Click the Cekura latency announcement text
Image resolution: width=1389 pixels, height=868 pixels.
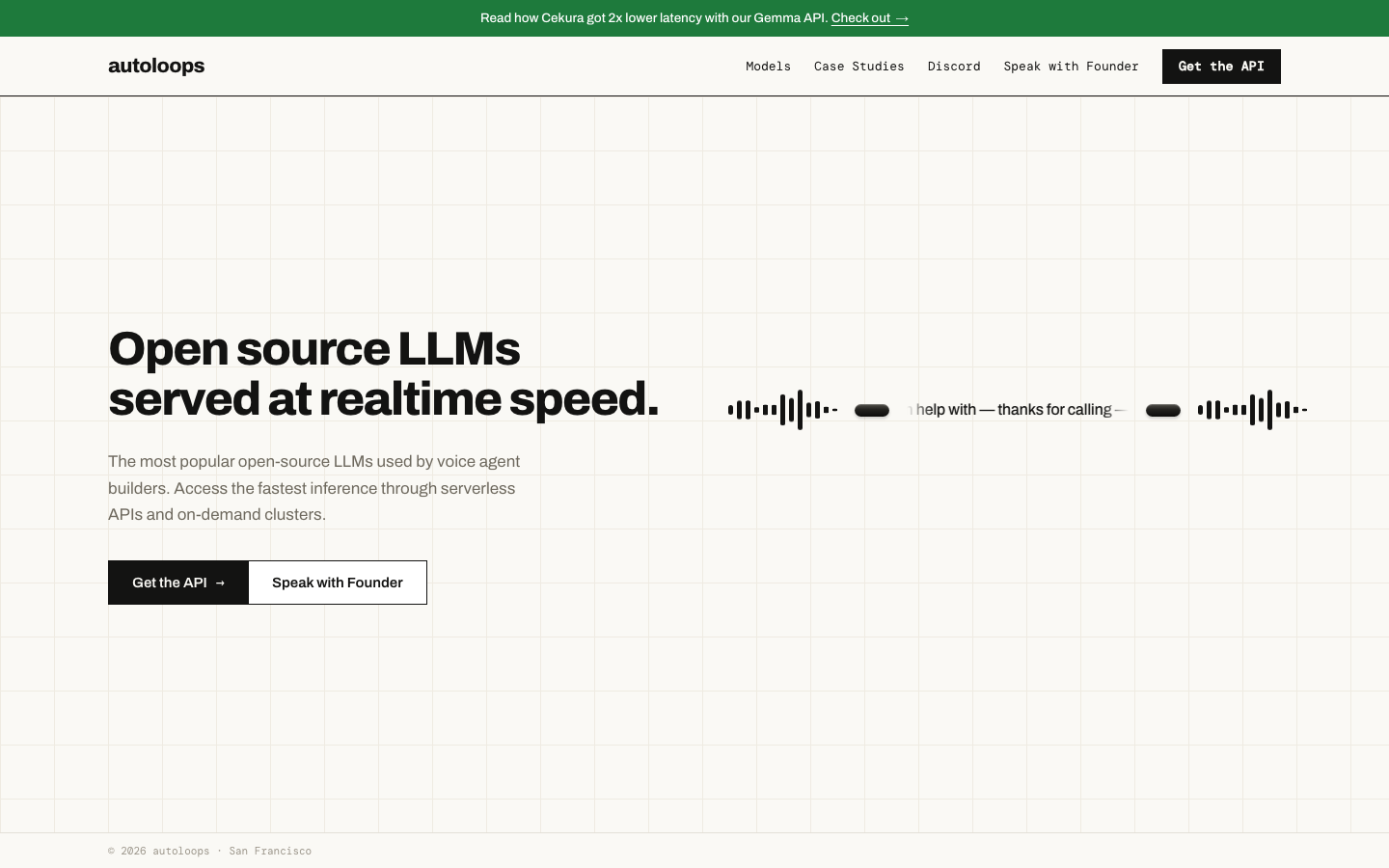coord(654,18)
